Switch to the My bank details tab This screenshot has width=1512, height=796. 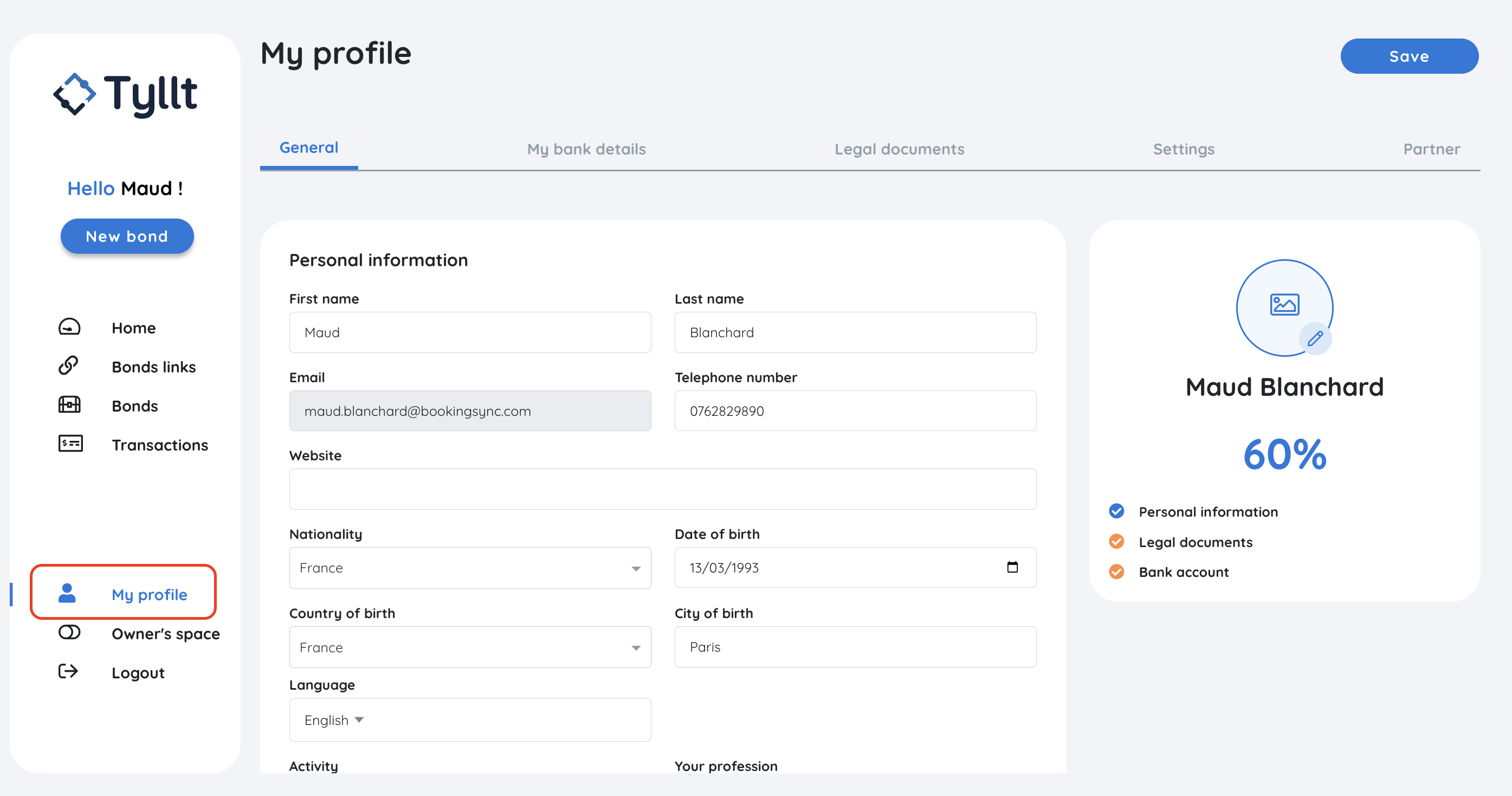point(586,149)
